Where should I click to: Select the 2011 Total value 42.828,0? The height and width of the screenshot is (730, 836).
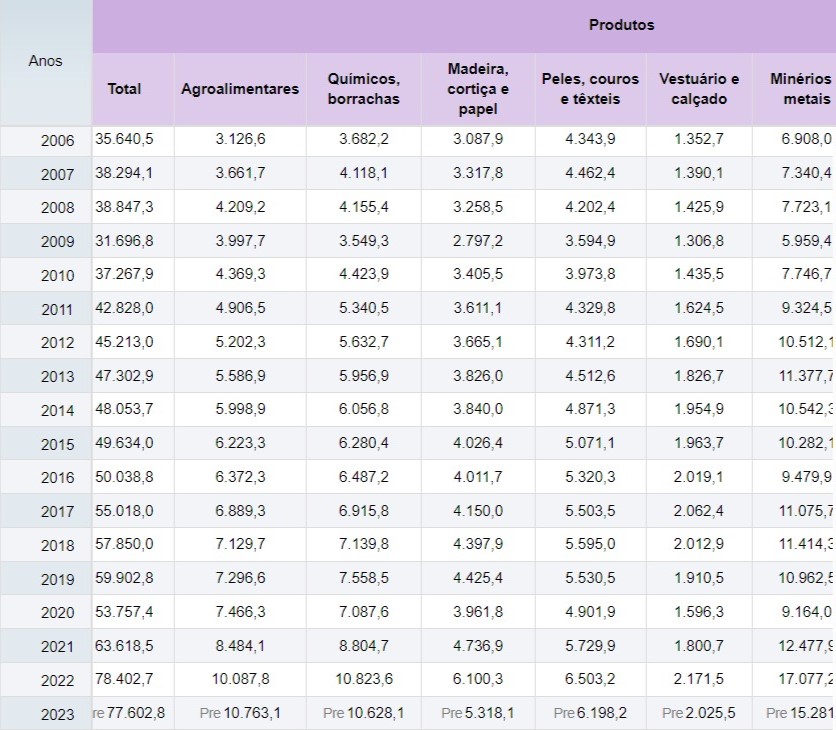tap(124, 308)
